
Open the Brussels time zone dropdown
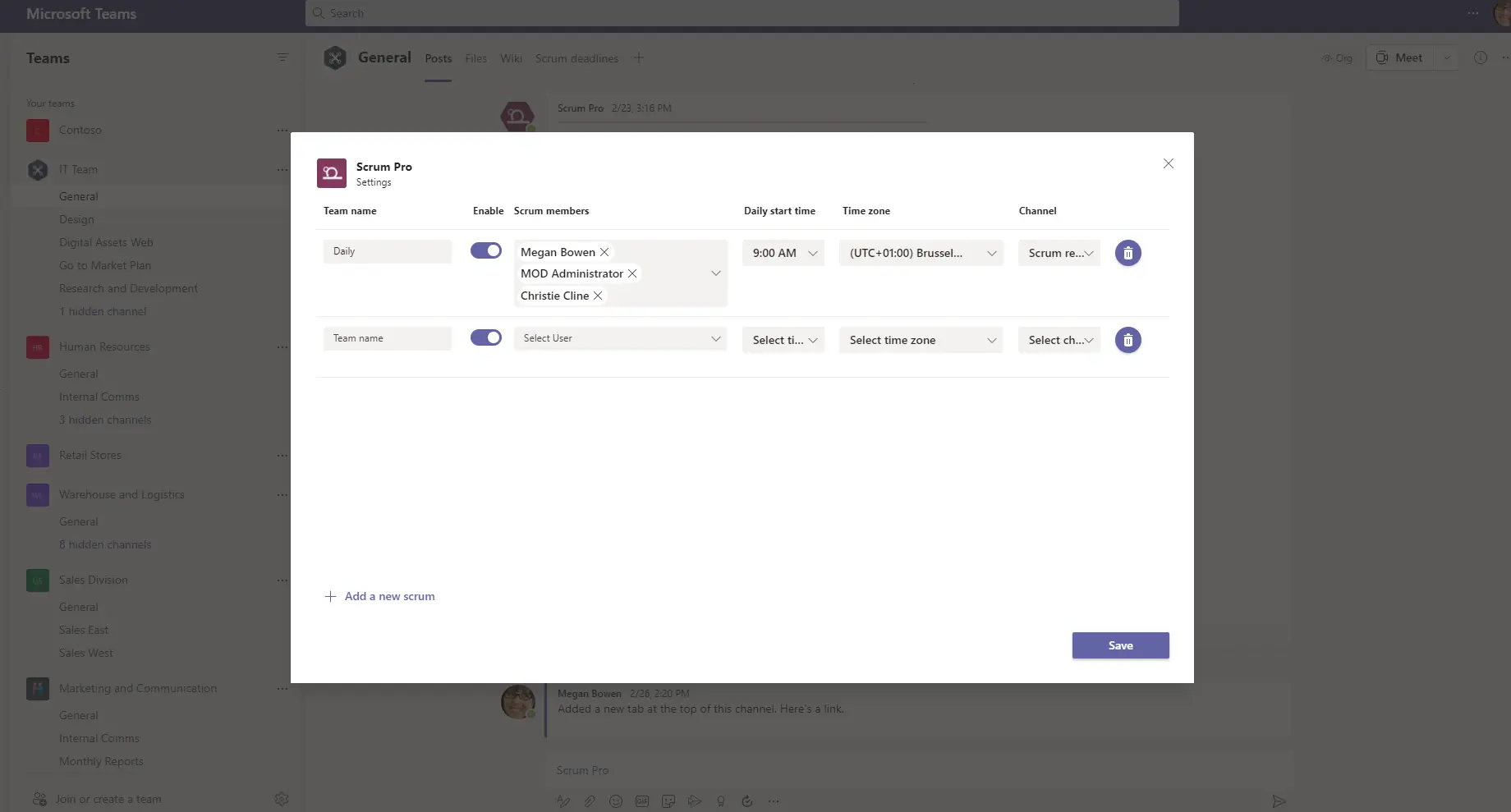[921, 253]
